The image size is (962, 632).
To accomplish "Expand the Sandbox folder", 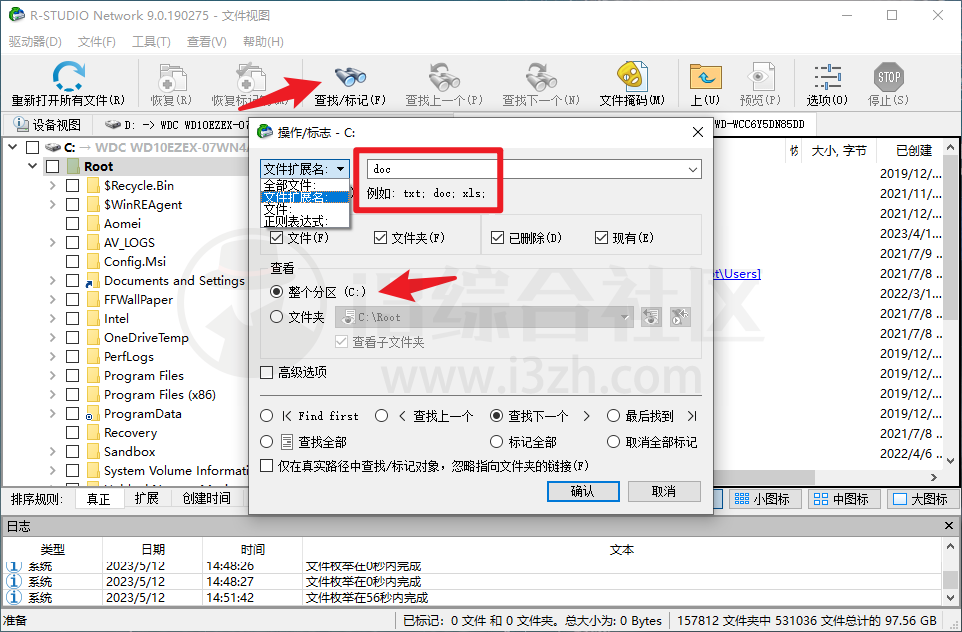I will coord(53,452).
